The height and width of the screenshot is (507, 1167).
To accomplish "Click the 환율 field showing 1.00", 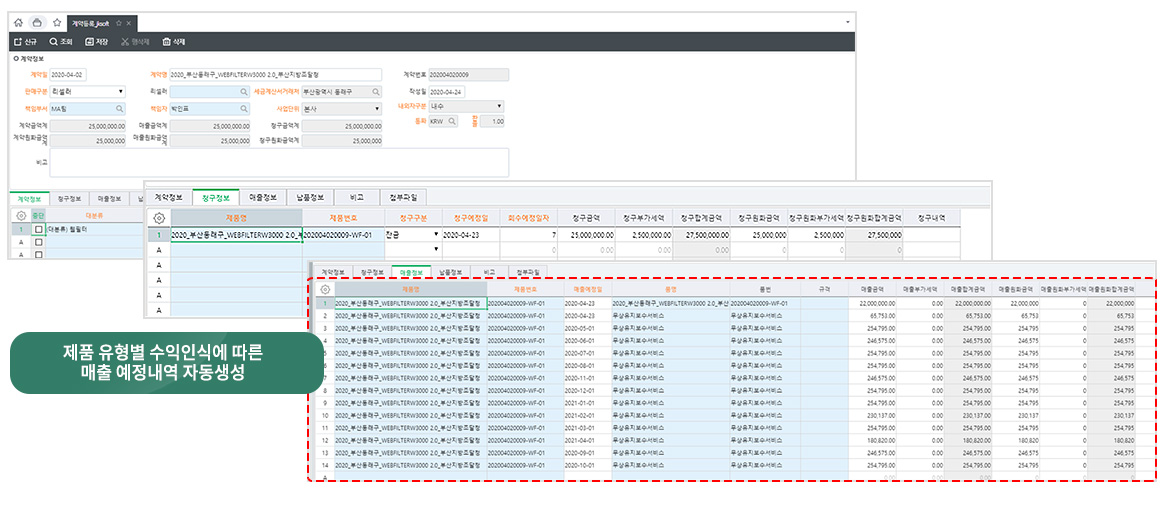I will [x=490, y=121].
